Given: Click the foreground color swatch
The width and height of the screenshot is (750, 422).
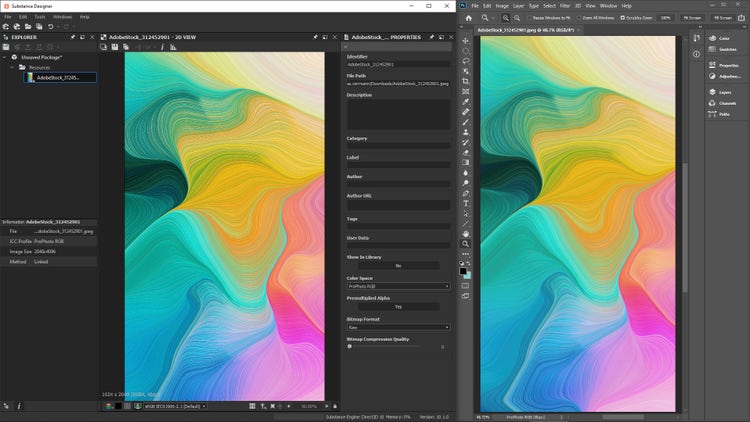Looking at the screenshot, I should [464, 270].
